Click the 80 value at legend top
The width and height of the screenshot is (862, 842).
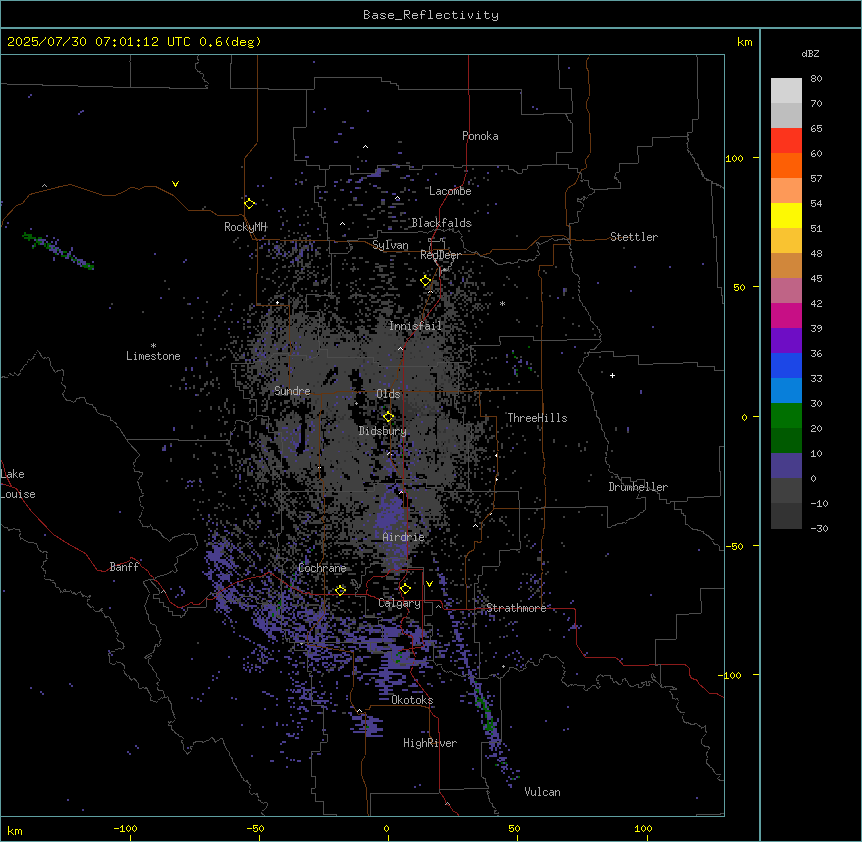point(816,79)
